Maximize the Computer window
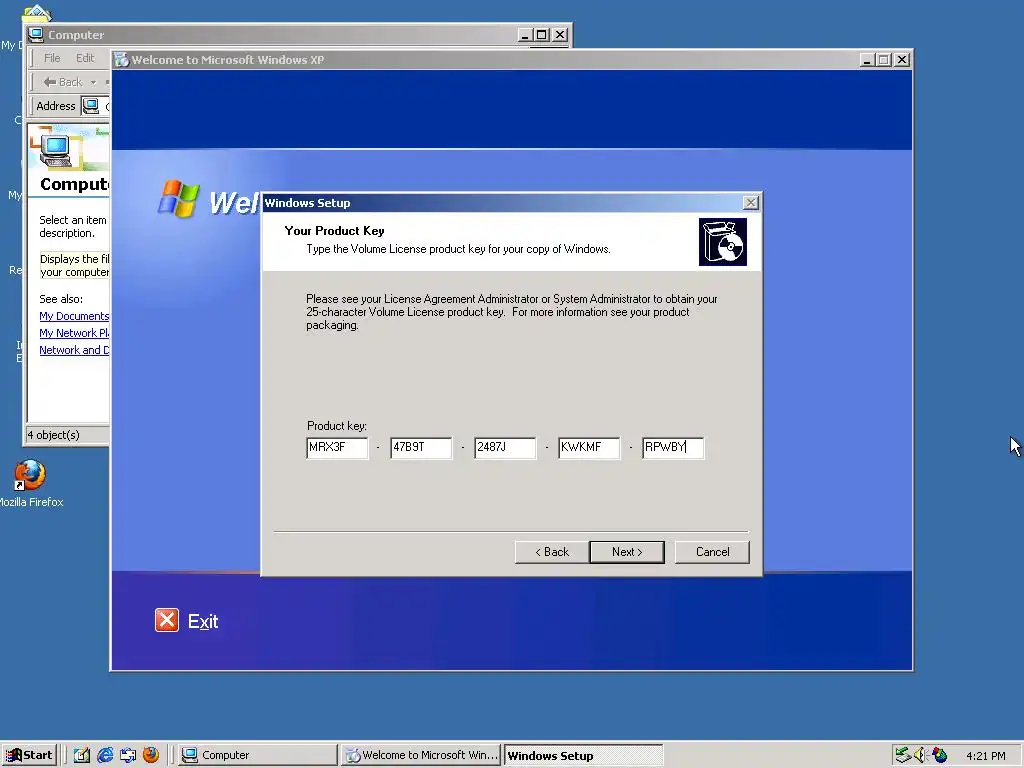Image resolution: width=1024 pixels, height=768 pixels. [x=542, y=35]
